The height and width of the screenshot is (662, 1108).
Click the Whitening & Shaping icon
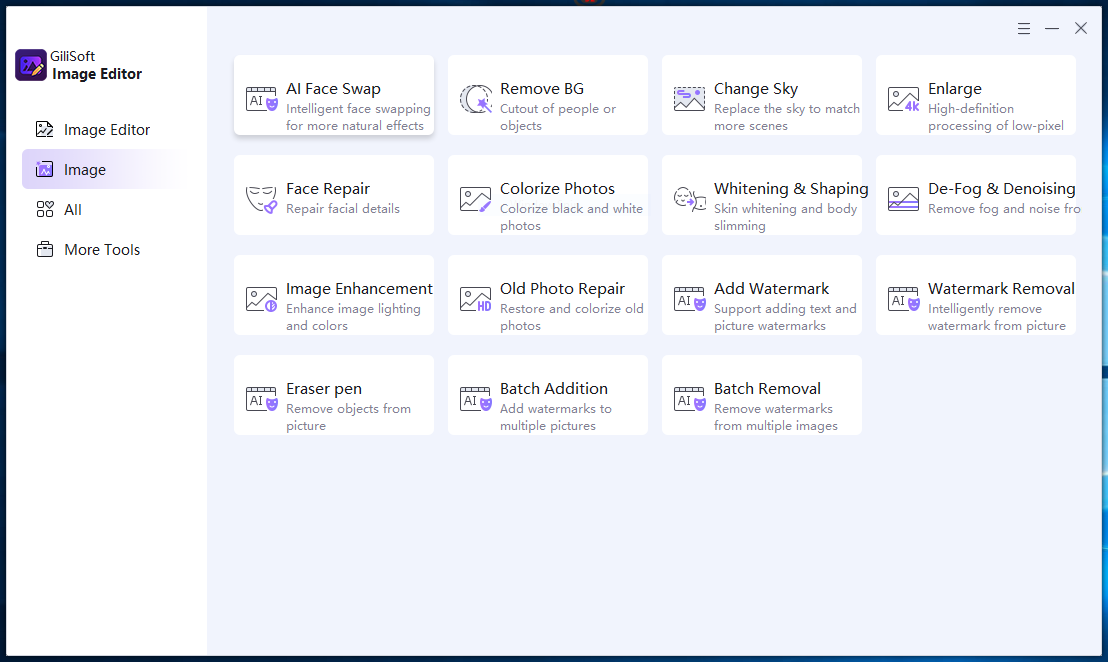689,199
